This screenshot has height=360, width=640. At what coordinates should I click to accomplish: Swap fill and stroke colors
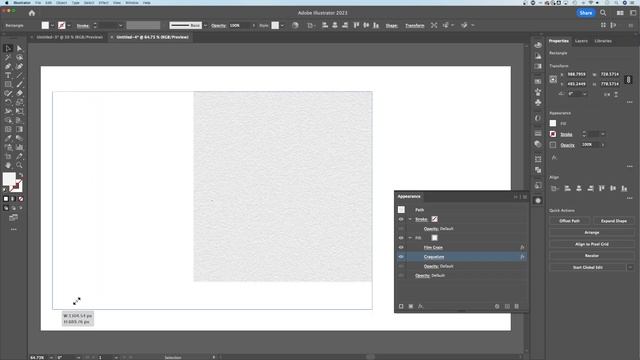pos(21,175)
